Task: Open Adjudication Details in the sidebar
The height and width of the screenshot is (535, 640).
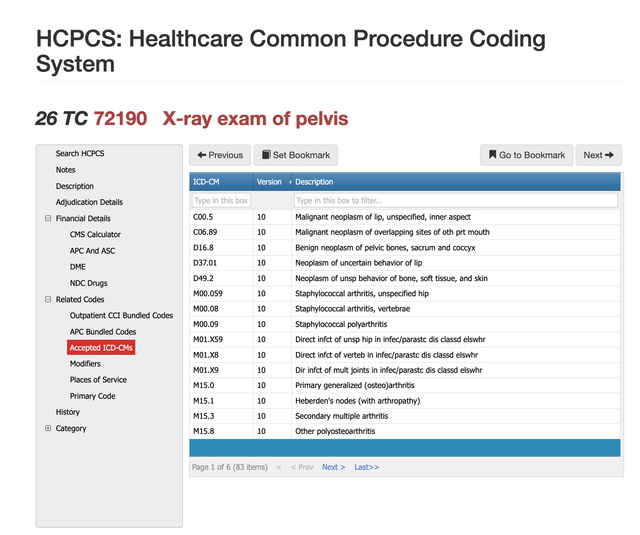Action: (89, 202)
